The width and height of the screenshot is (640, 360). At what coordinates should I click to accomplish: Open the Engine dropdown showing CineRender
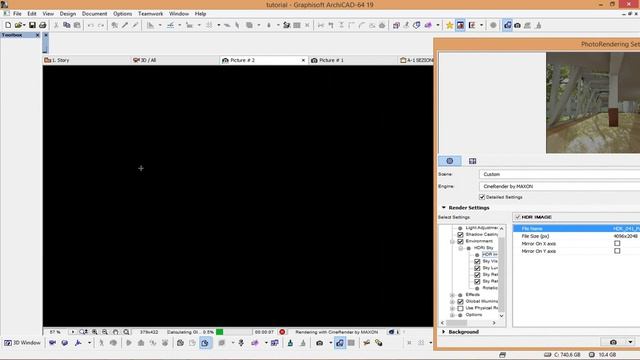click(559, 186)
